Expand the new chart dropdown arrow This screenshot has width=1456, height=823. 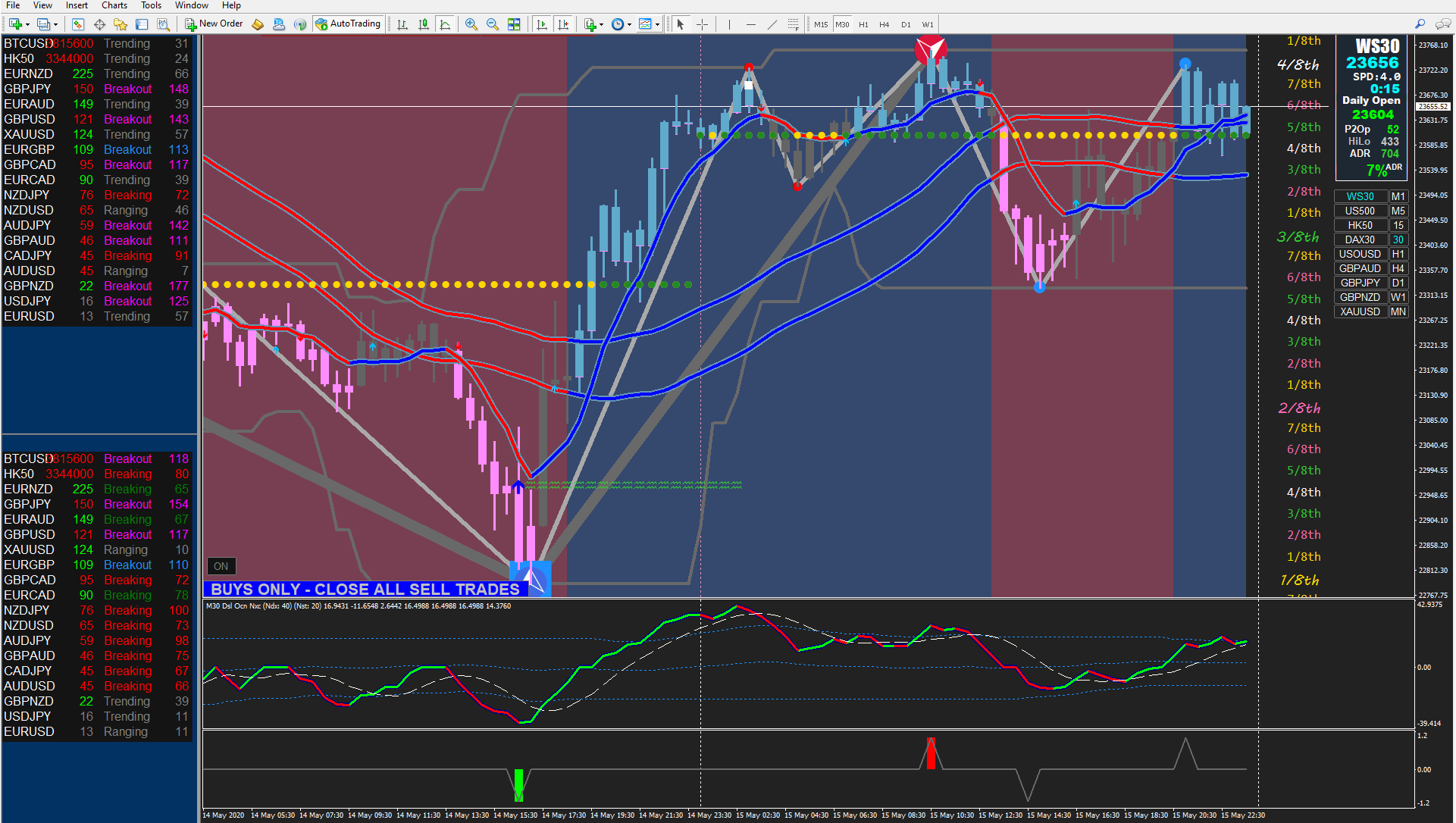(28, 24)
